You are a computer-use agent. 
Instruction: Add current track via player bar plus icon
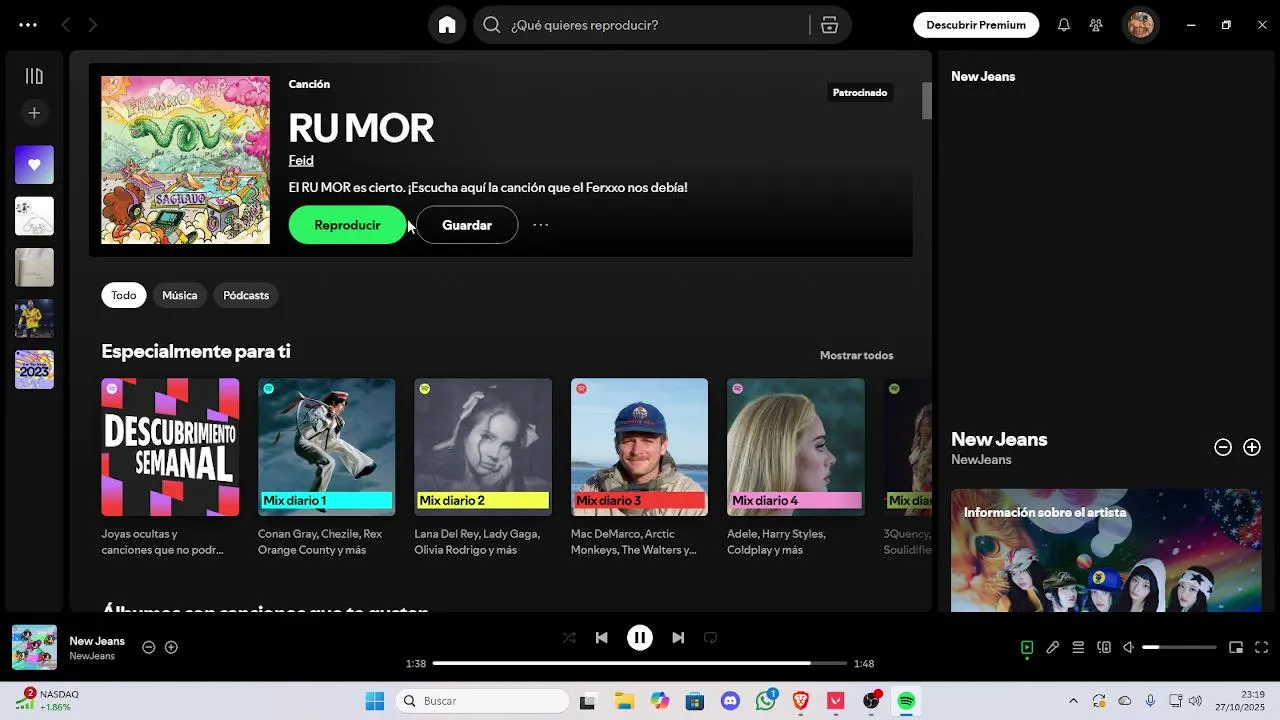click(171, 647)
